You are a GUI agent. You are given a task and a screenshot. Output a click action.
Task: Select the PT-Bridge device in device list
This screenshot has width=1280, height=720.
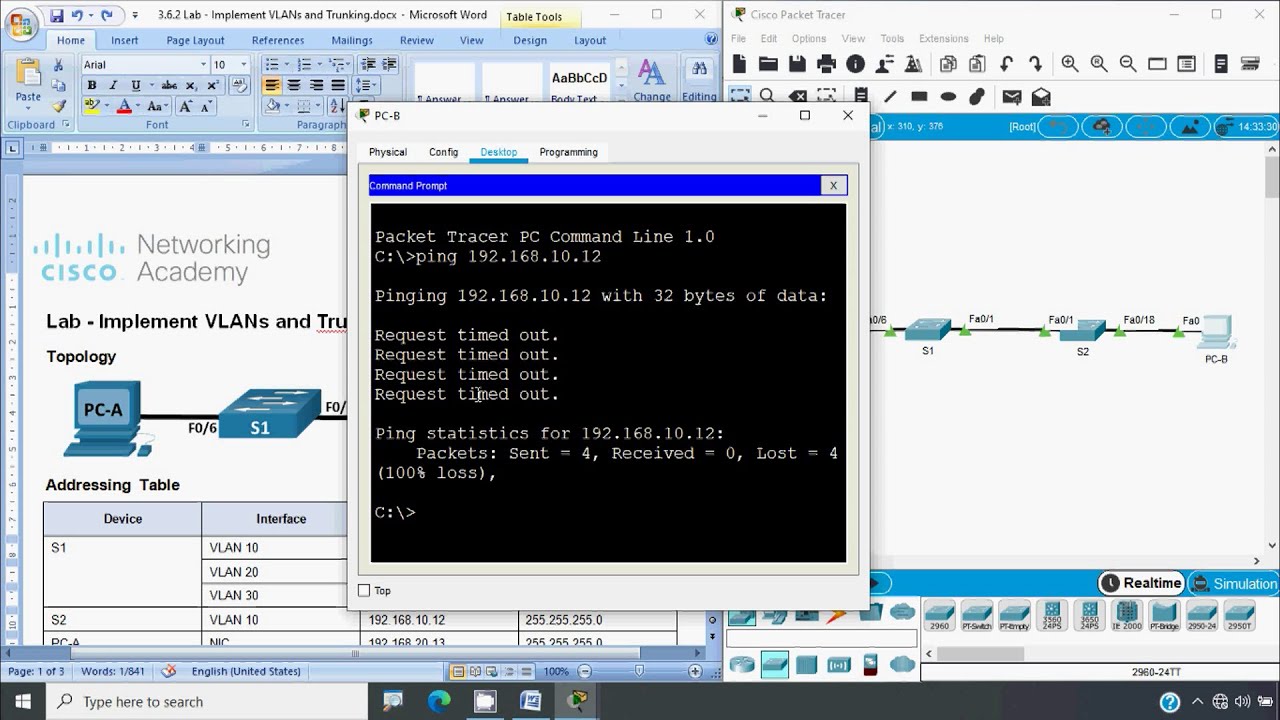click(x=1164, y=616)
